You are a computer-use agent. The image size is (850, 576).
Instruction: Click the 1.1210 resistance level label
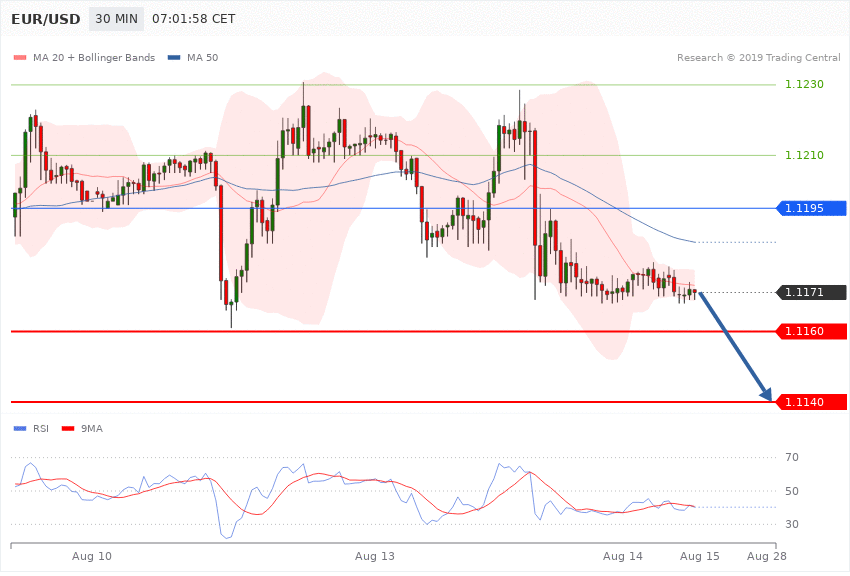(804, 155)
